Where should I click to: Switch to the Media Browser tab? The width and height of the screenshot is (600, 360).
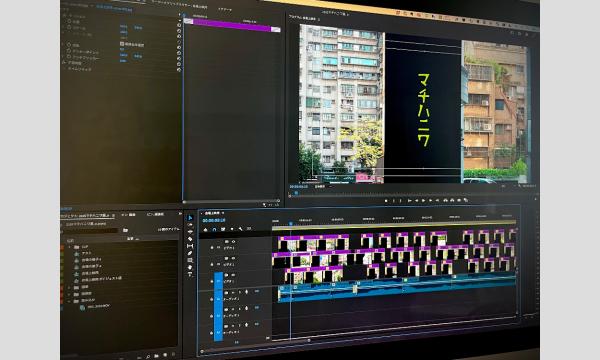129,215
